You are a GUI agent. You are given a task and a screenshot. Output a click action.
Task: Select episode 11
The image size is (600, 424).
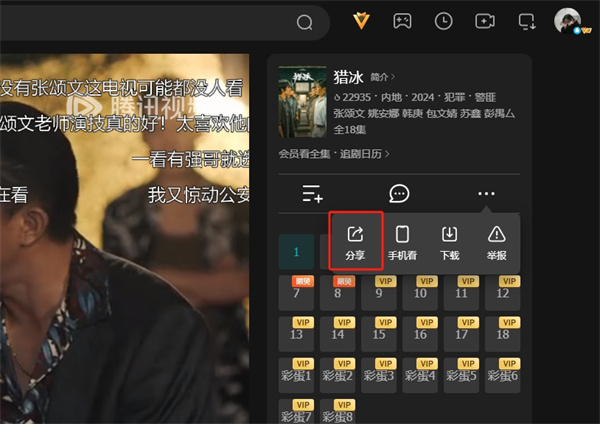tap(461, 293)
